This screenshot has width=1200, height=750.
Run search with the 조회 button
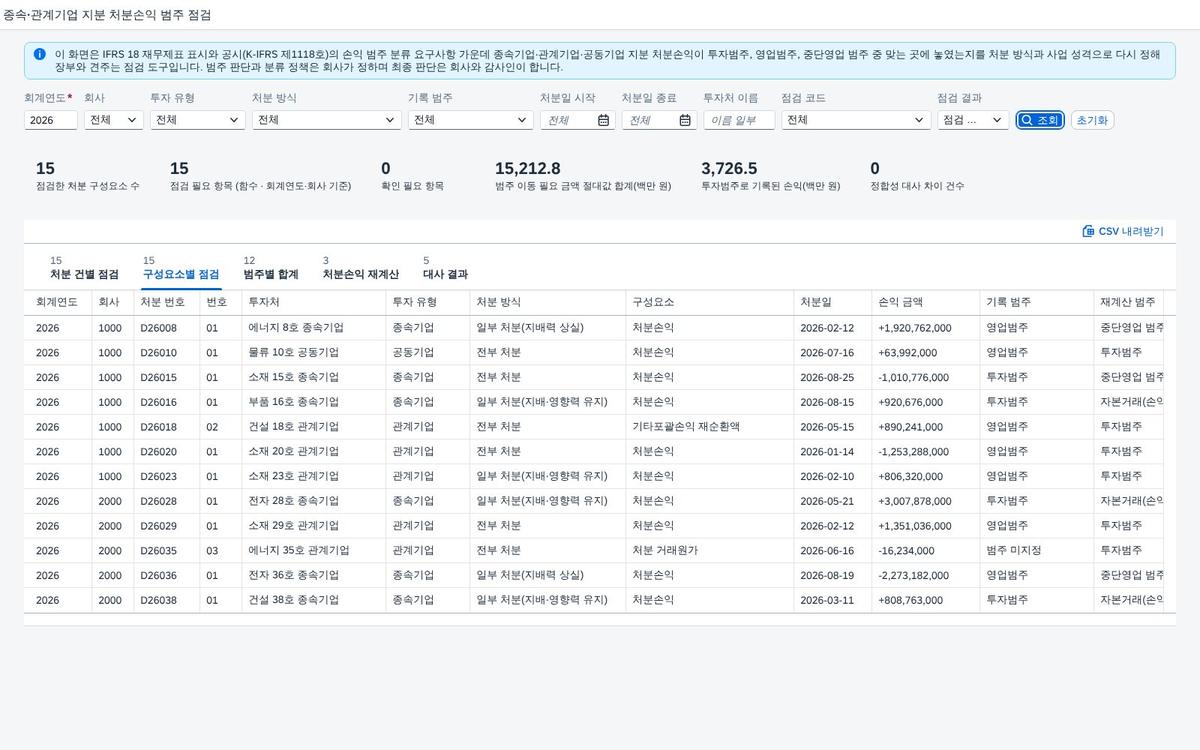coord(1040,120)
